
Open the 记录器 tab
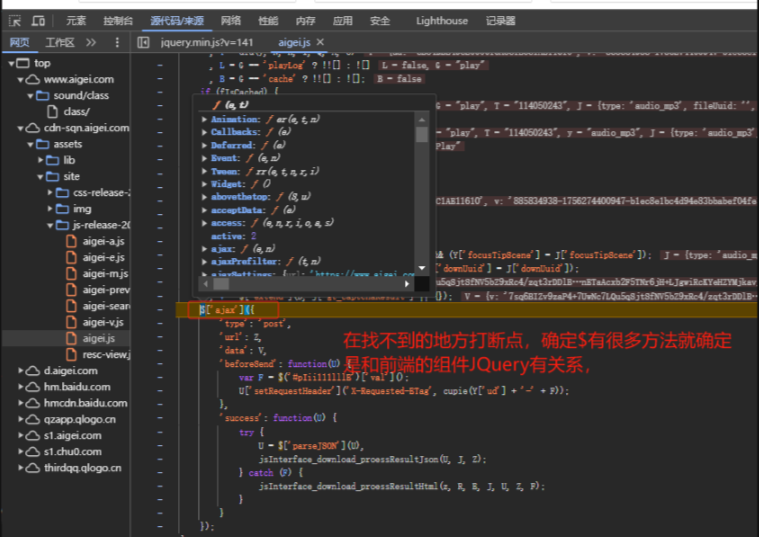pyautogui.click(x=501, y=21)
